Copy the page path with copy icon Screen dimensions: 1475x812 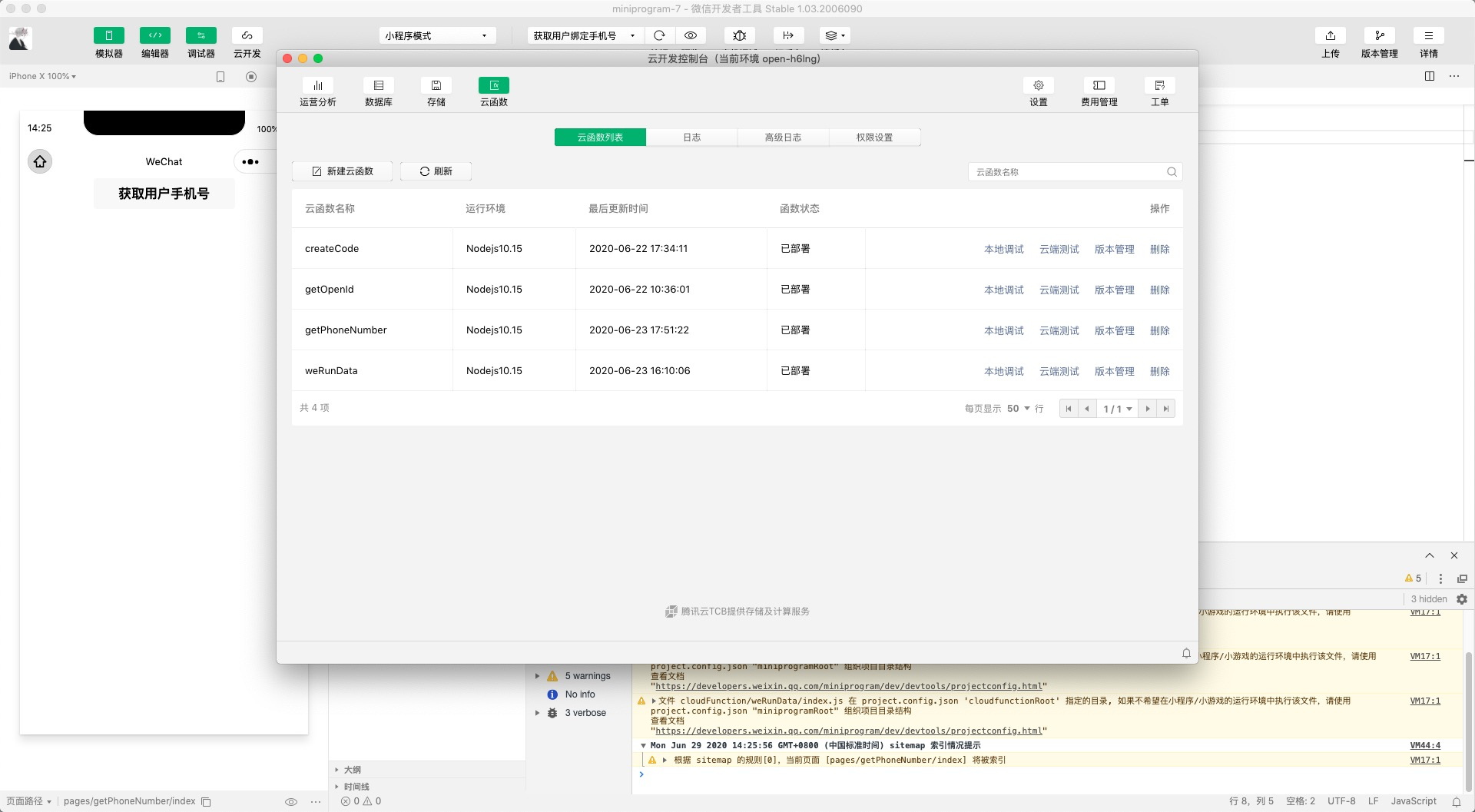pyautogui.click(x=206, y=801)
